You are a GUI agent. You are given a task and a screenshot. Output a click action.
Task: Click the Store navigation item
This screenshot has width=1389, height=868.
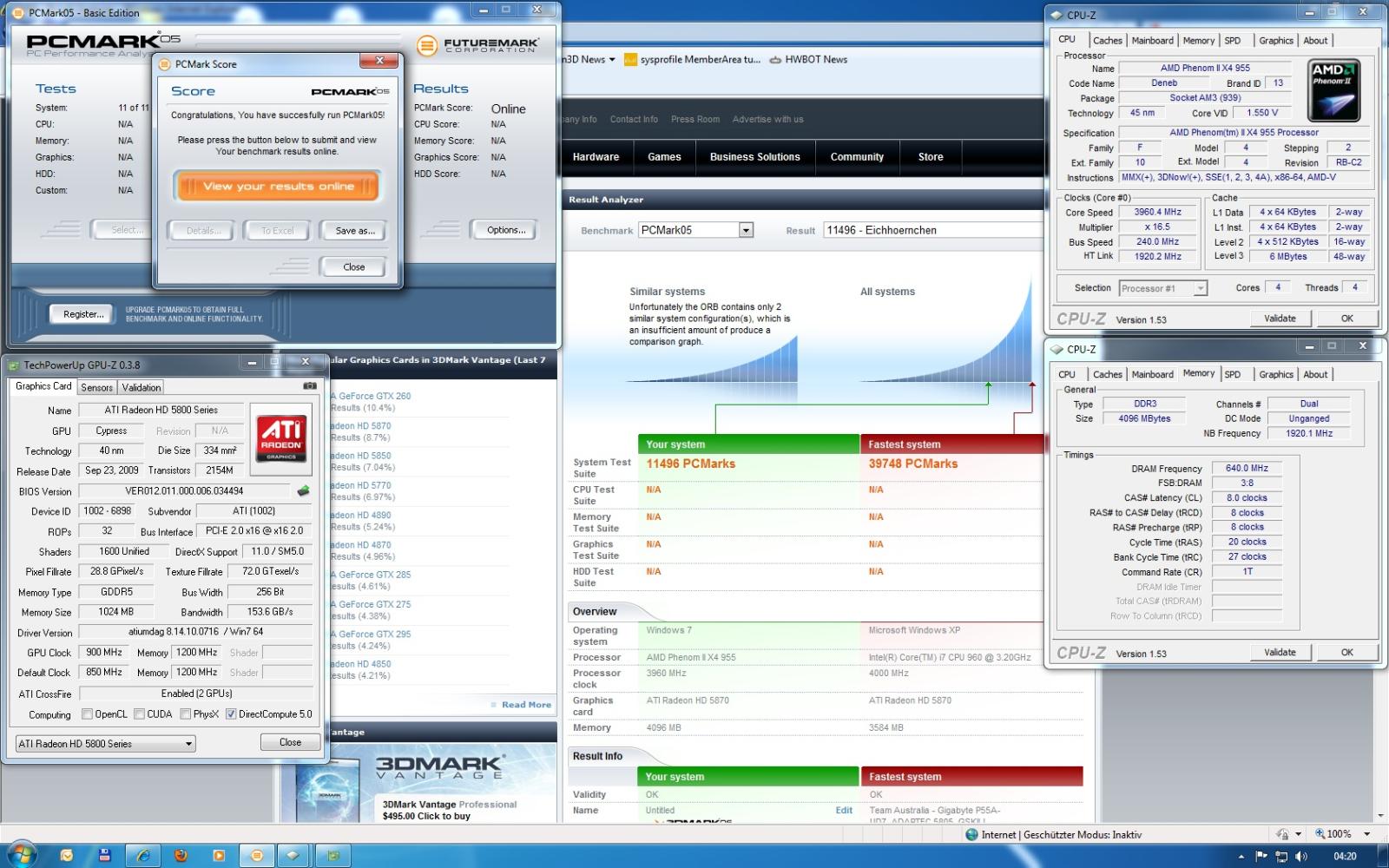(x=931, y=157)
